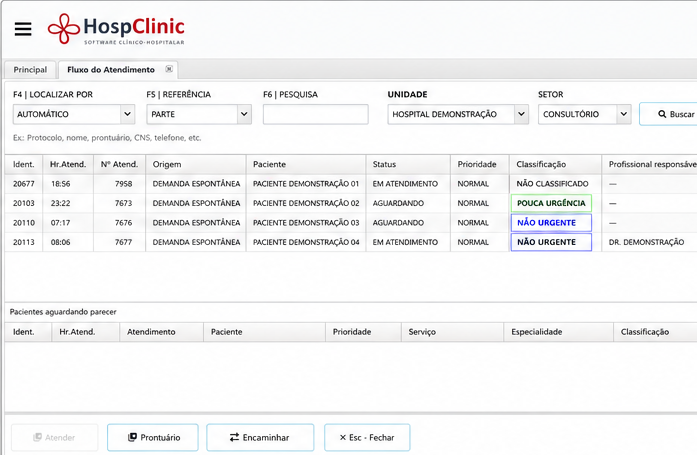Click the Profissional responsável column header
Screen dimensions: 697x455
[x=649, y=164]
